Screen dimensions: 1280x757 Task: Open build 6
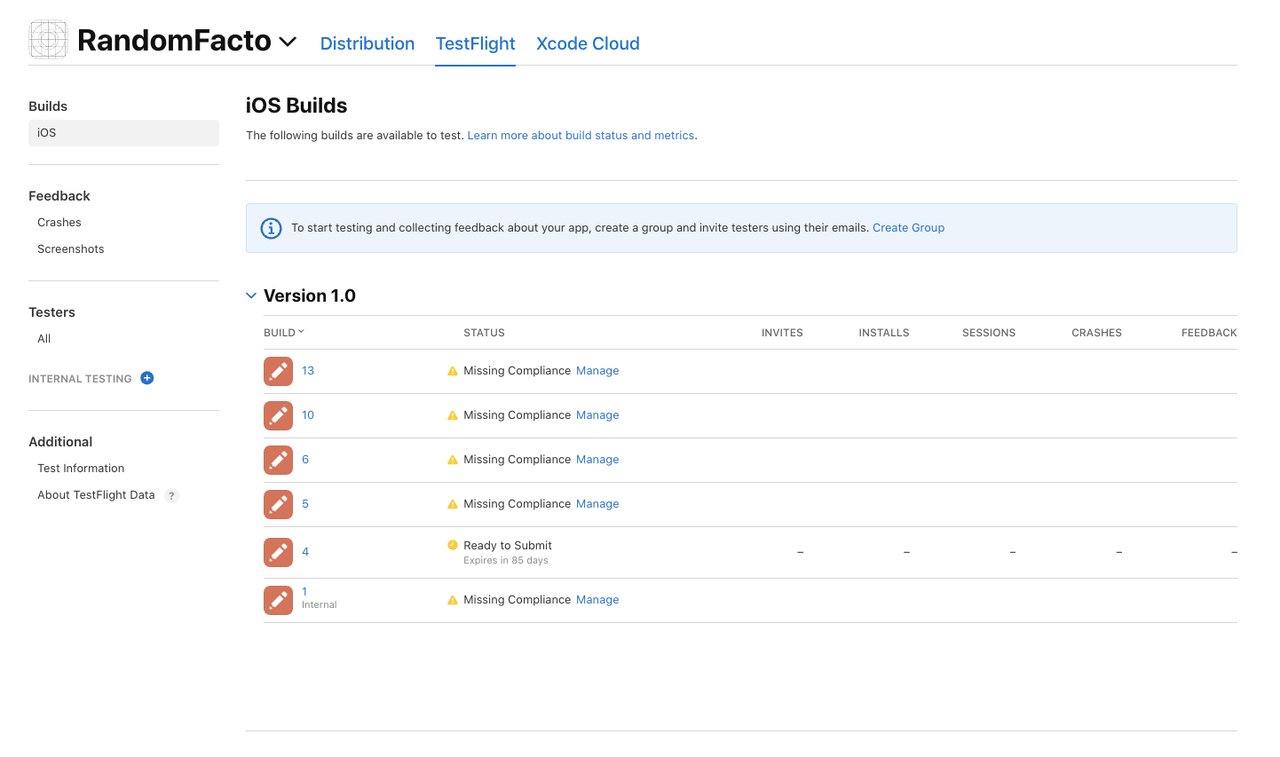tap(305, 460)
